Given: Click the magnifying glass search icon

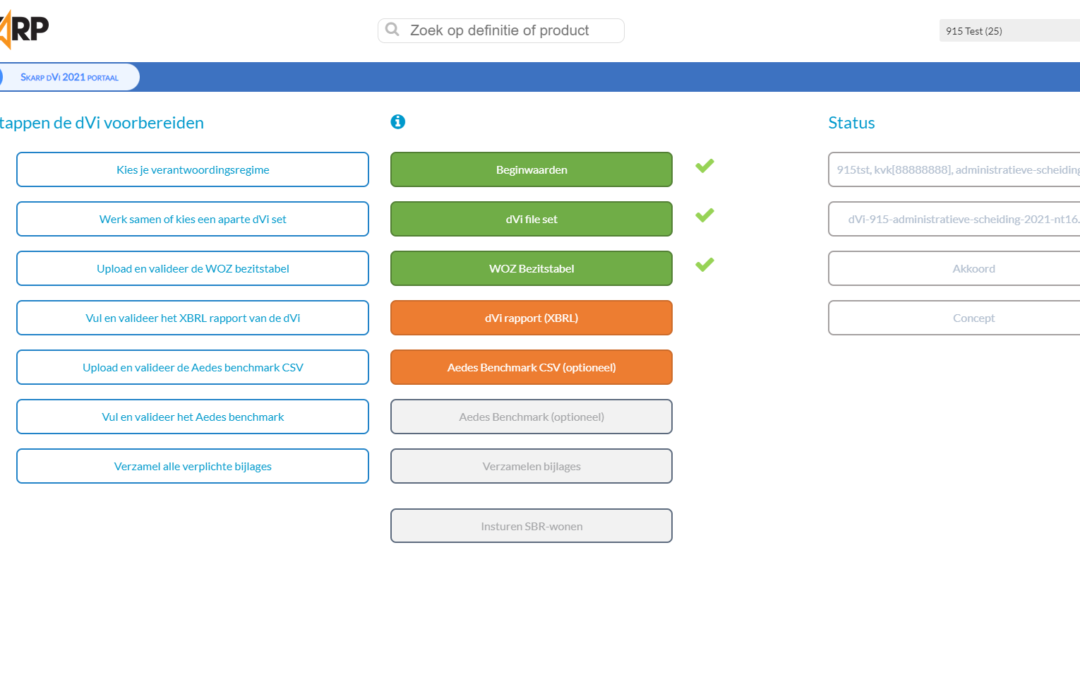Looking at the screenshot, I should coord(393,30).
